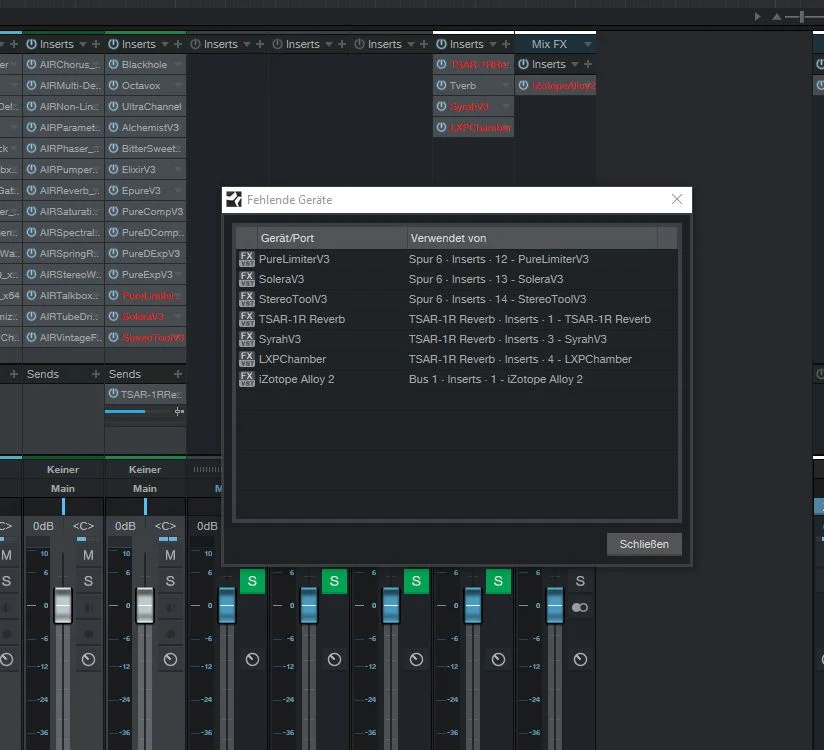Select the PureCompV3 insert slot

click(x=146, y=211)
